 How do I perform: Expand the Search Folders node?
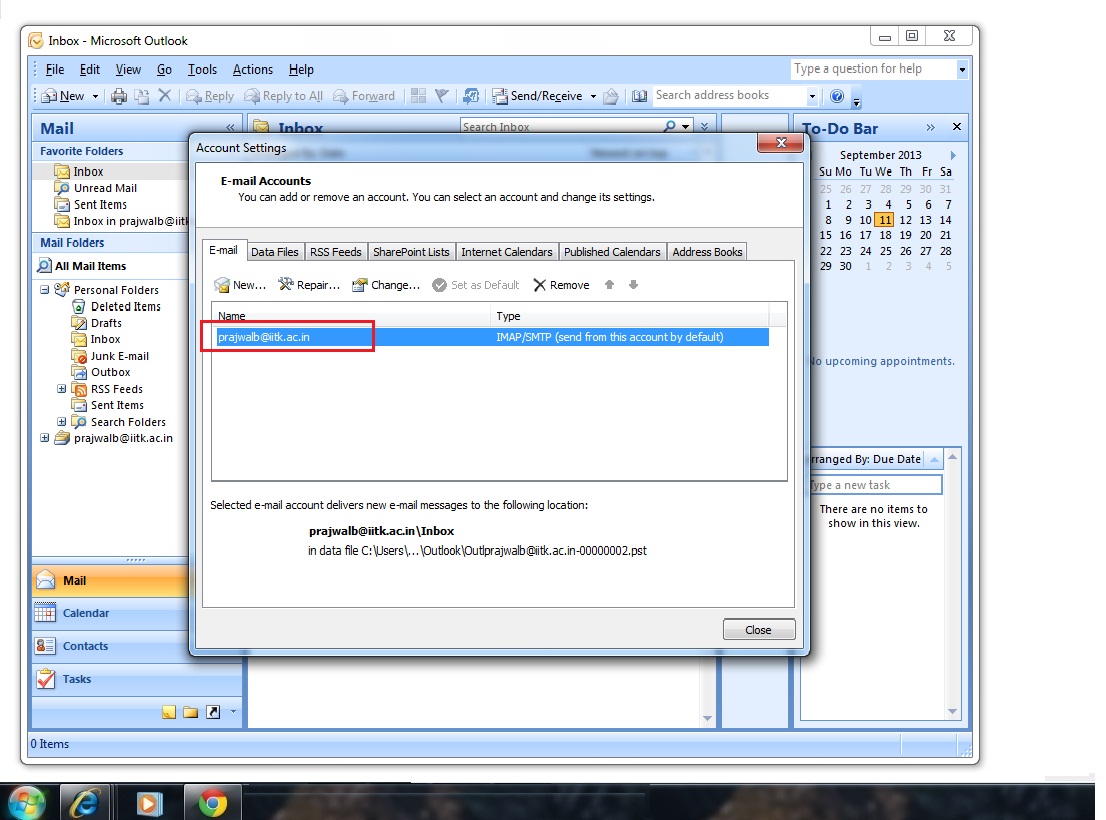[61, 422]
